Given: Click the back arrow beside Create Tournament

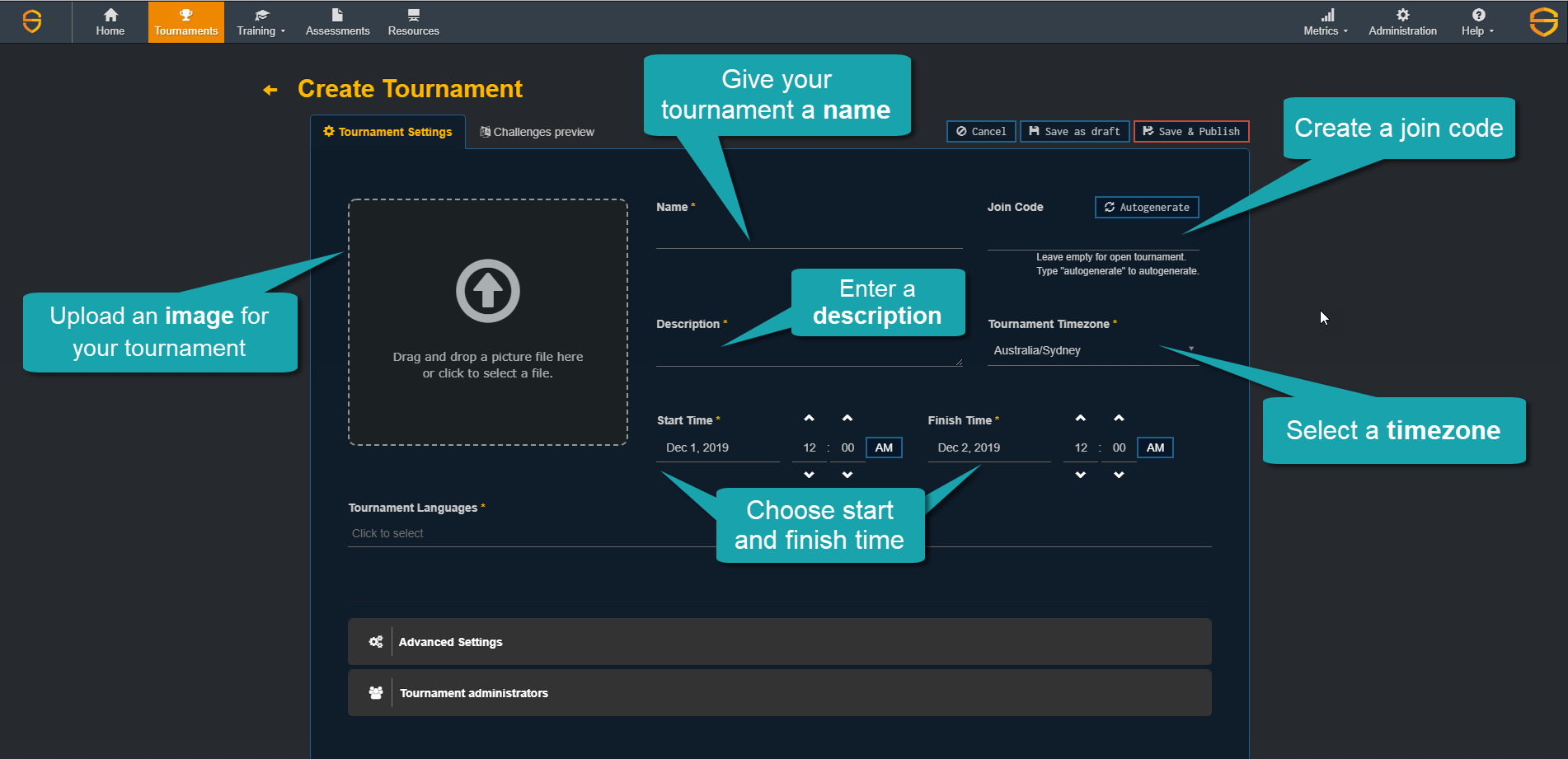Looking at the screenshot, I should [269, 89].
